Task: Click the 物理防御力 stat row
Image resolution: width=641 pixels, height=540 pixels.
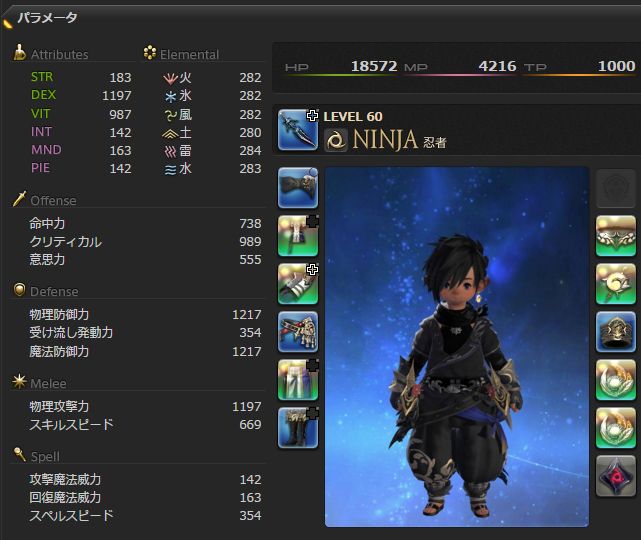Action: click(x=145, y=314)
